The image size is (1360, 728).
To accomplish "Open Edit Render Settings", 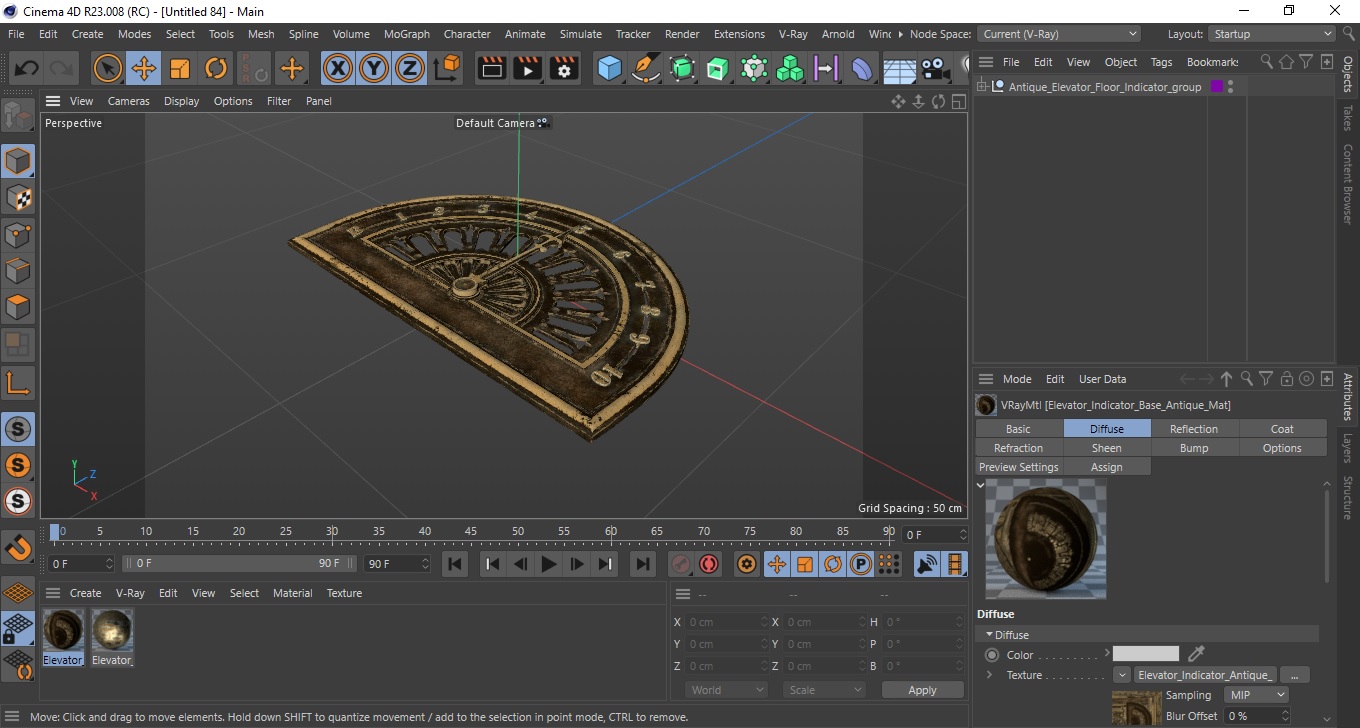I will coord(564,69).
